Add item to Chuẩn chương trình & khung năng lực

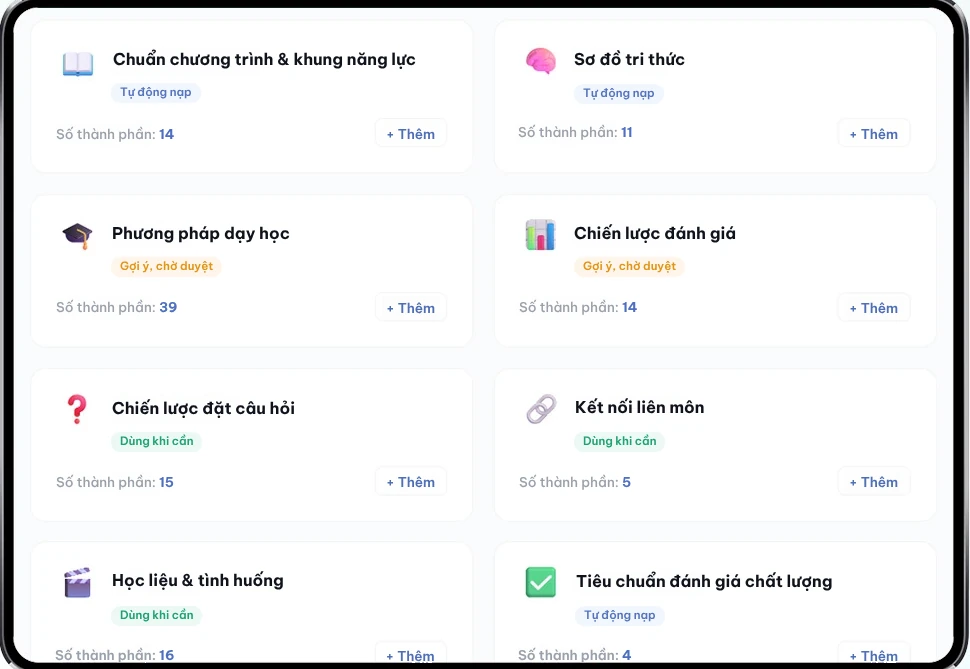(x=411, y=134)
